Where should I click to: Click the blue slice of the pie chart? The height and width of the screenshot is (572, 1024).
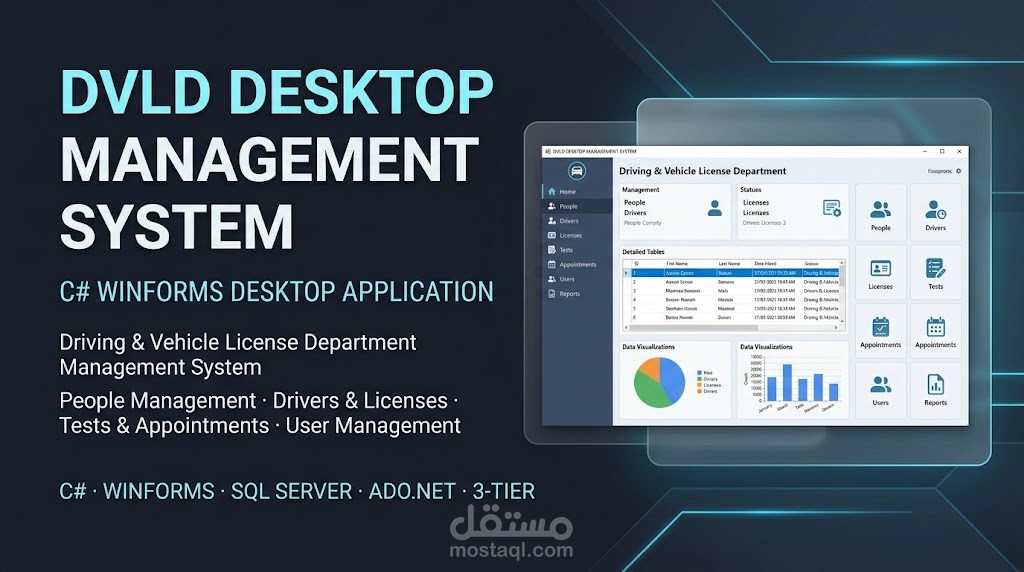point(673,379)
